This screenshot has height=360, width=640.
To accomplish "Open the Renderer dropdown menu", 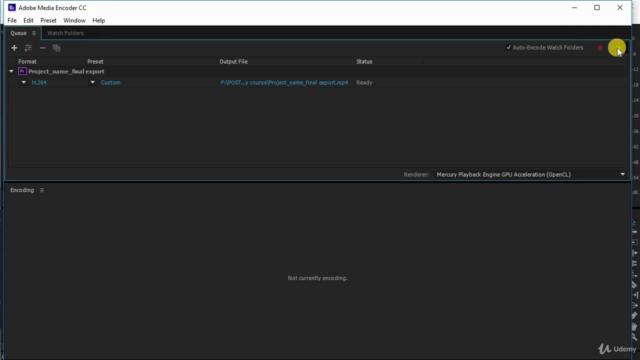I will pos(530,175).
